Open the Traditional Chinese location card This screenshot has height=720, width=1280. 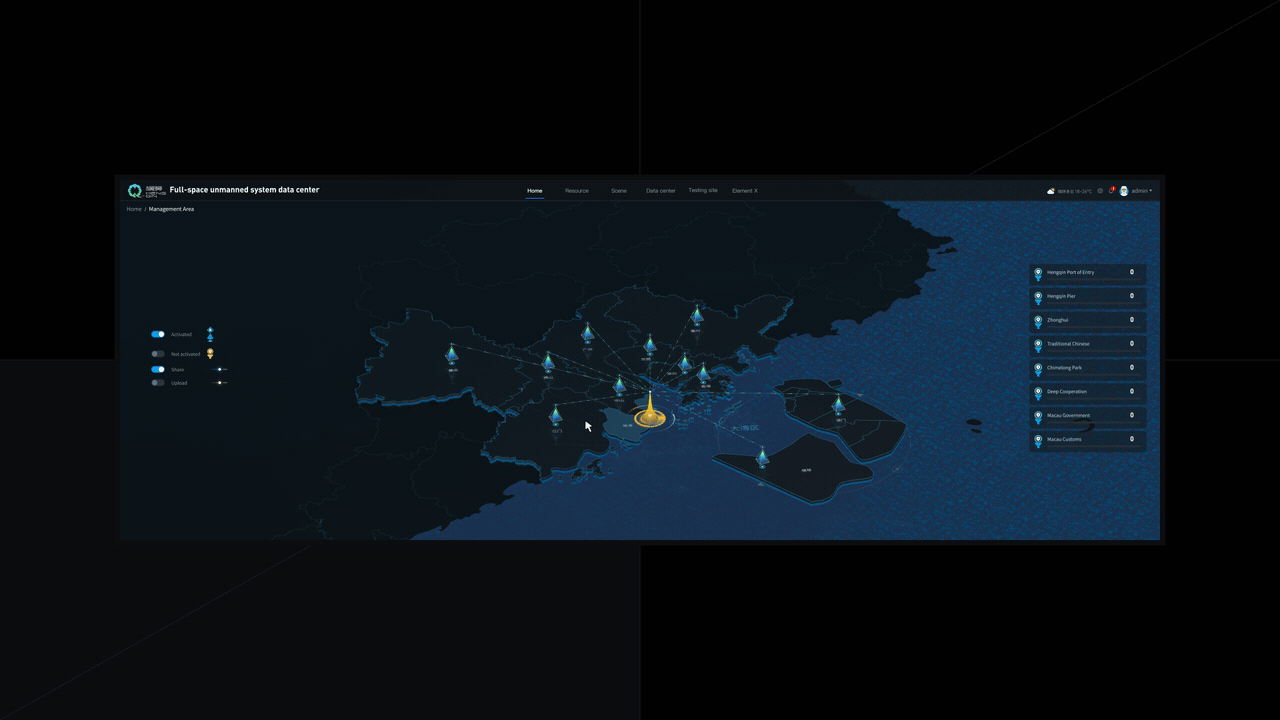click(x=1088, y=345)
